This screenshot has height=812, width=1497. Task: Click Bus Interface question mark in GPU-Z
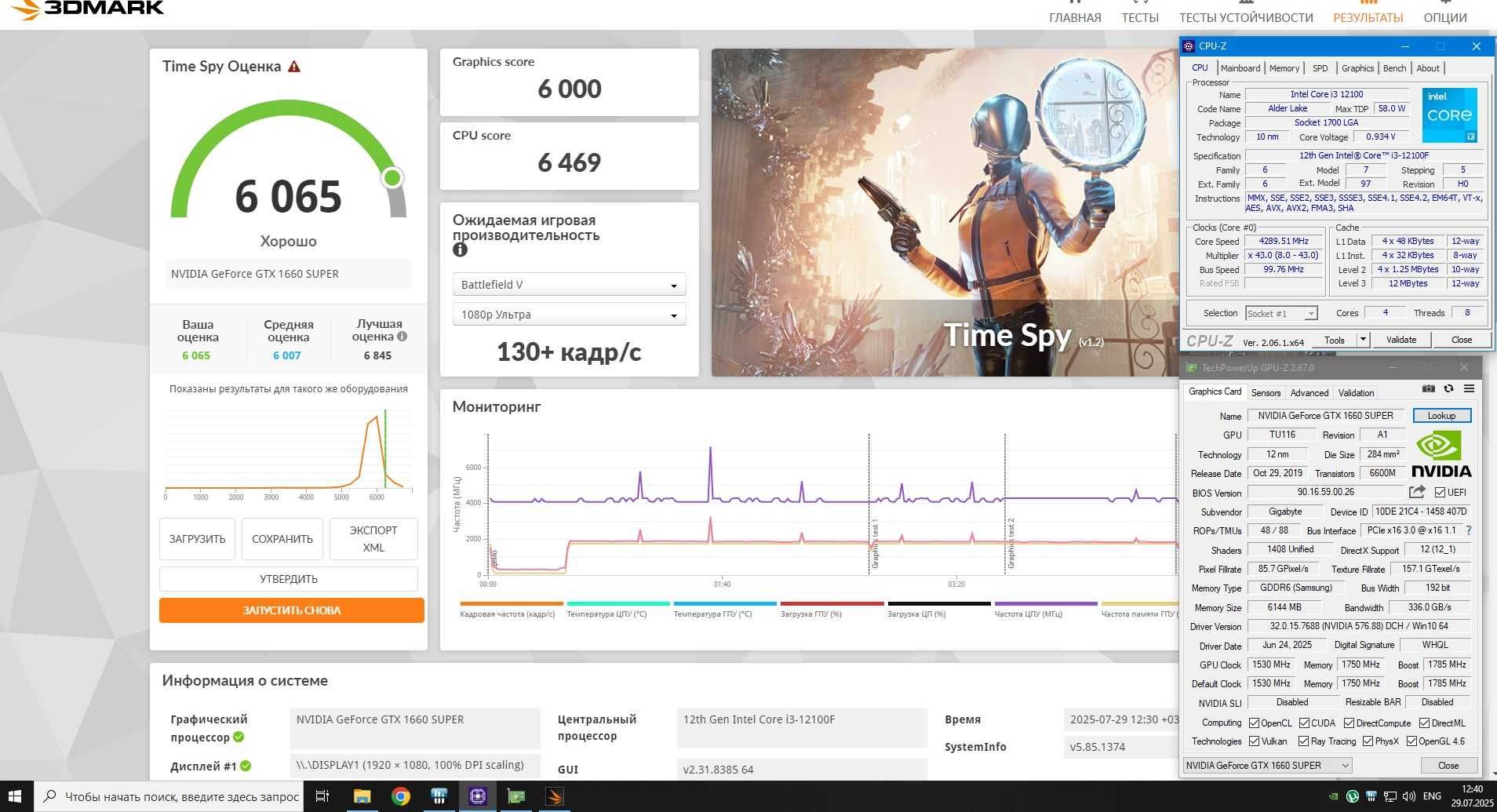tap(1468, 530)
